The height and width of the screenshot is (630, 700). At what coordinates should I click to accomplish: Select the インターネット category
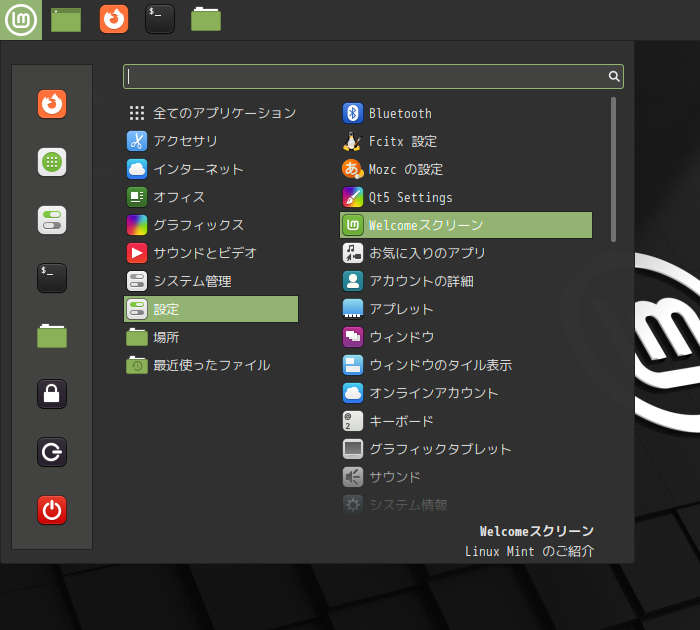point(211,170)
